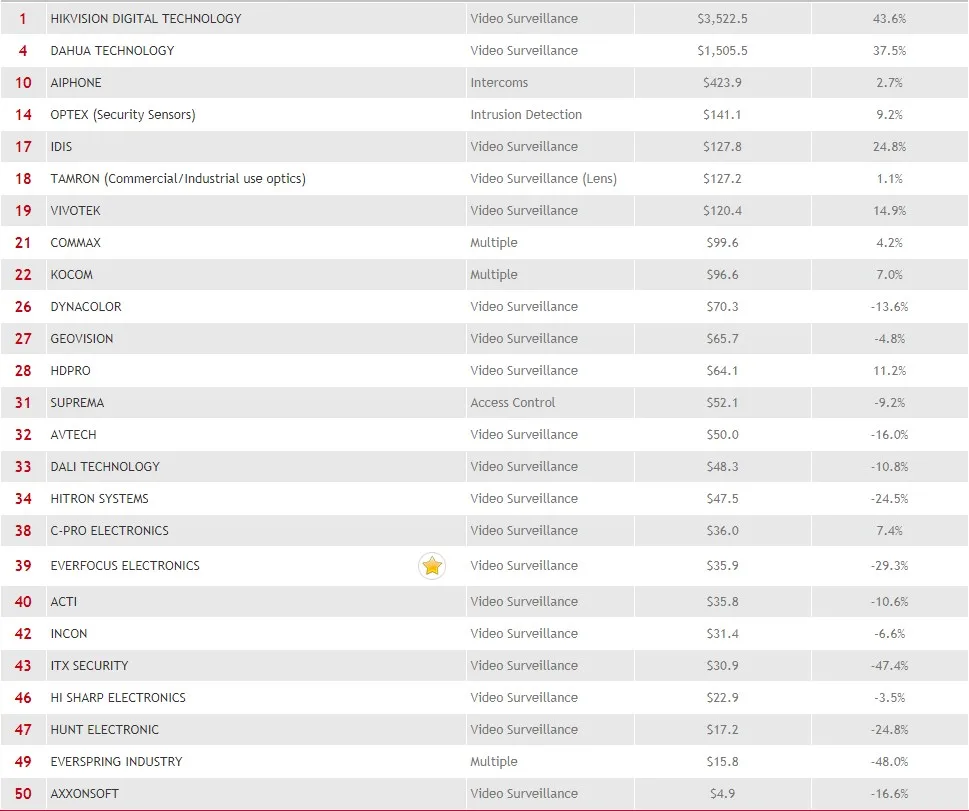Click the gold star icon beside EVERFOCUS ELECTRONICS
The height and width of the screenshot is (811, 969).
432,566
